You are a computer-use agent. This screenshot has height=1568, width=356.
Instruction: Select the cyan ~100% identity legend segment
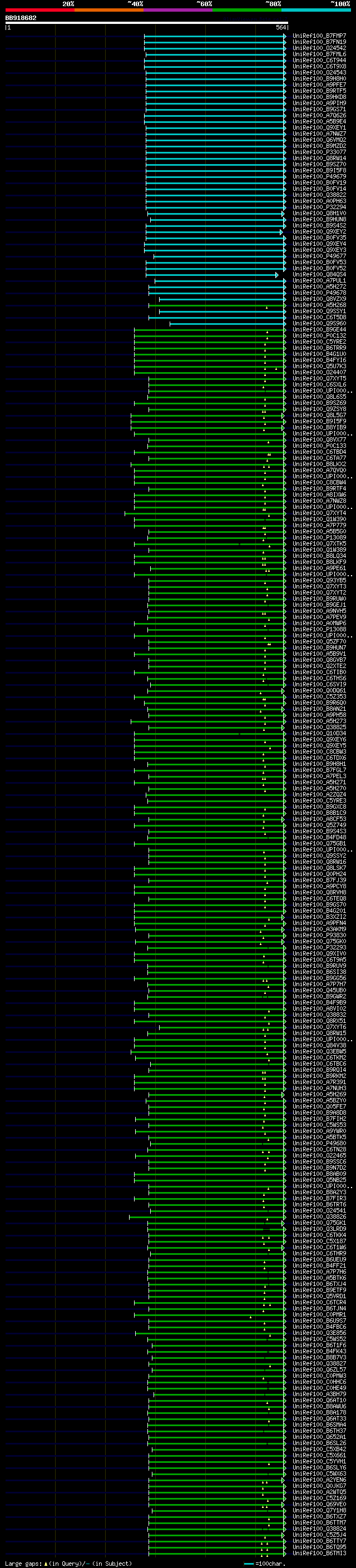point(317,10)
